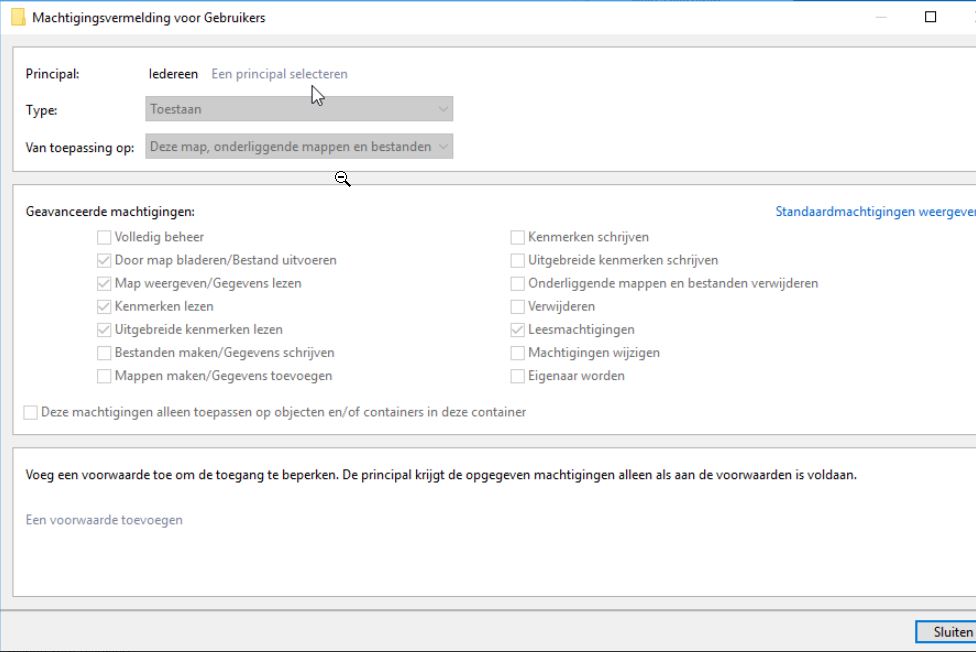The image size is (976, 652).
Task: Uncheck Map weergeven/Gegevens lezen
Action: click(104, 283)
